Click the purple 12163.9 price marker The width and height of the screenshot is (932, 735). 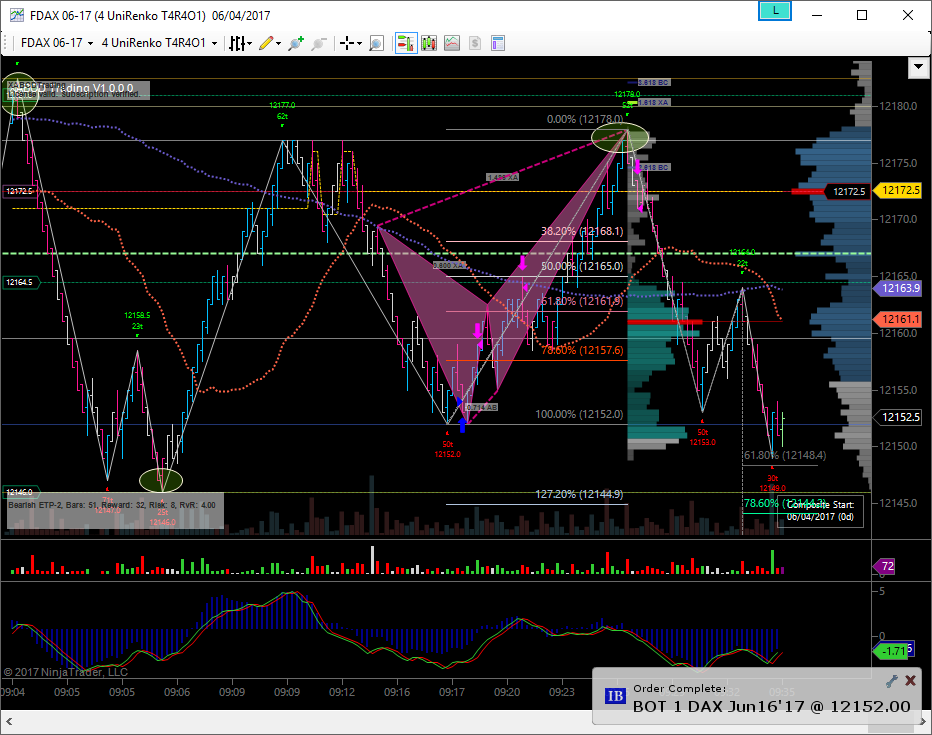click(900, 288)
